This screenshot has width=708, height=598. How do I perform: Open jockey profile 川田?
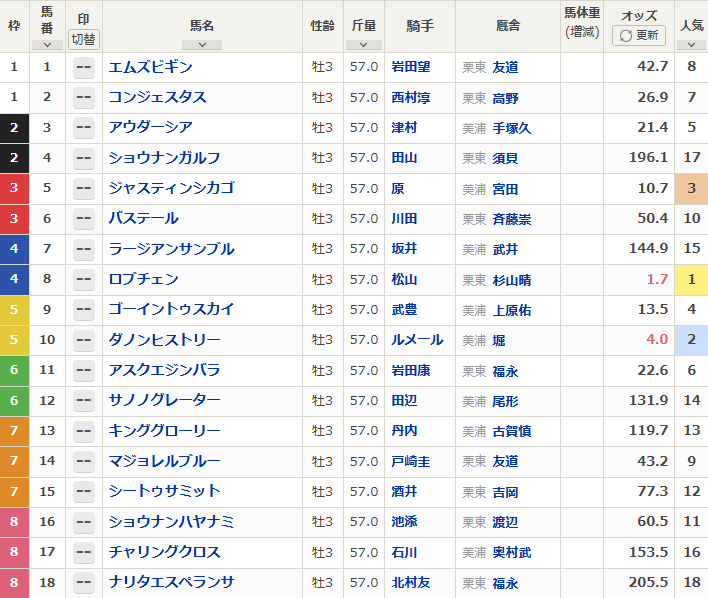(x=404, y=219)
